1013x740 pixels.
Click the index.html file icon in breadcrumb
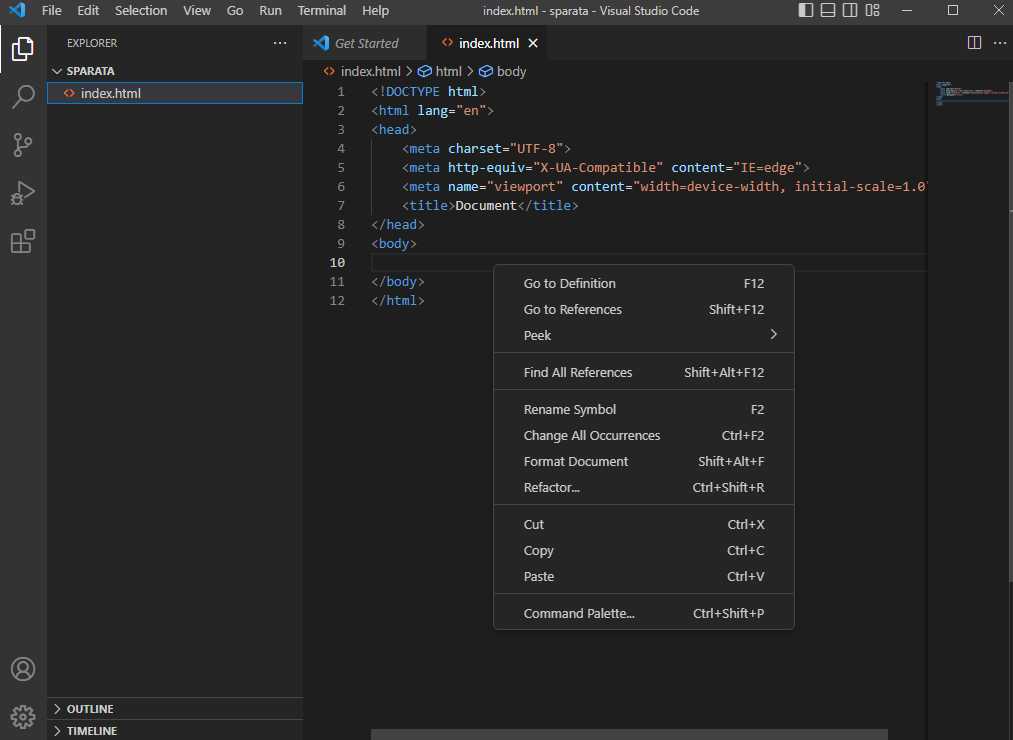[x=329, y=71]
